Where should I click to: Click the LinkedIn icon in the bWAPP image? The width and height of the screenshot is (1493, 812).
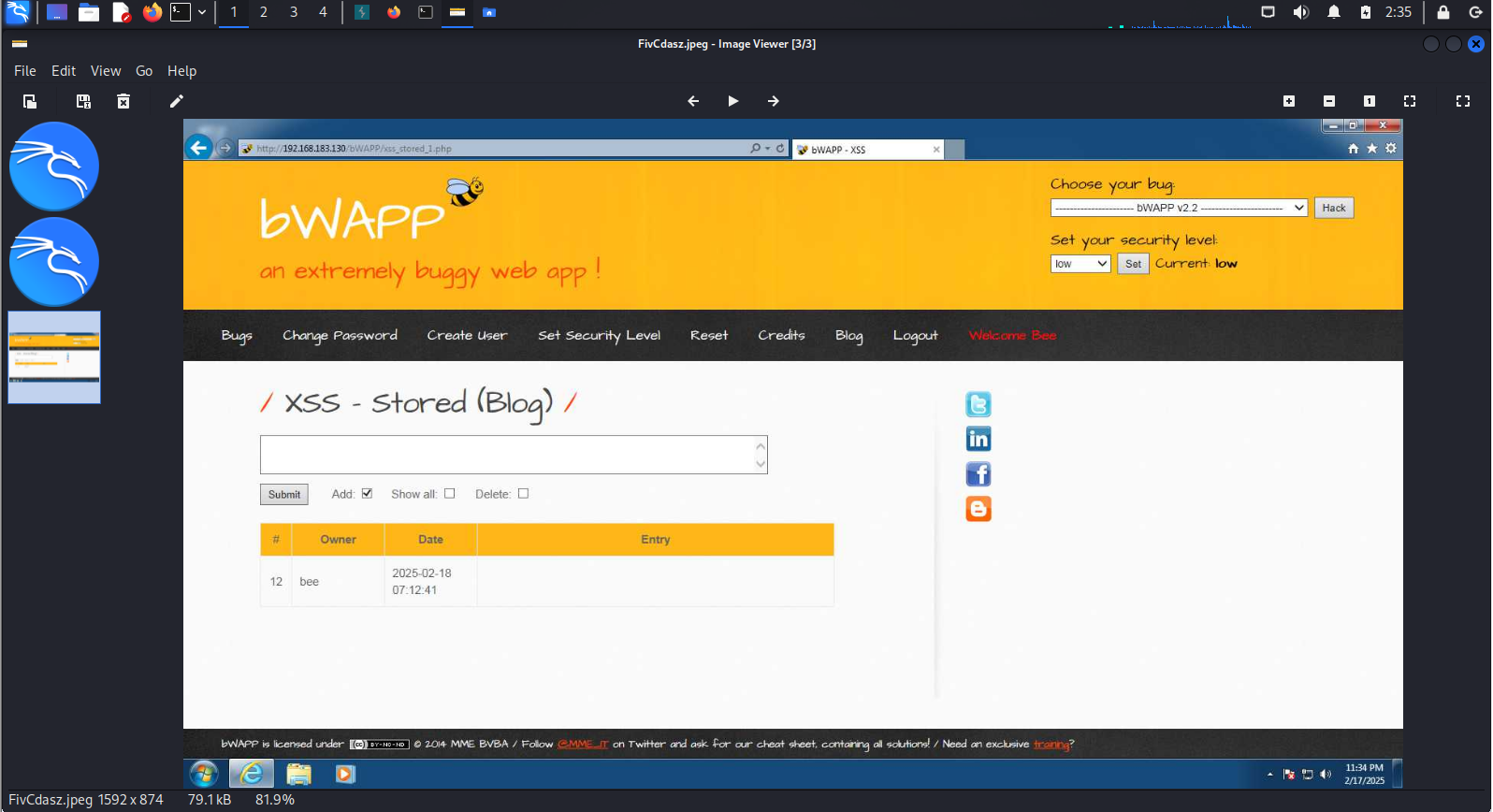pyautogui.click(x=978, y=439)
